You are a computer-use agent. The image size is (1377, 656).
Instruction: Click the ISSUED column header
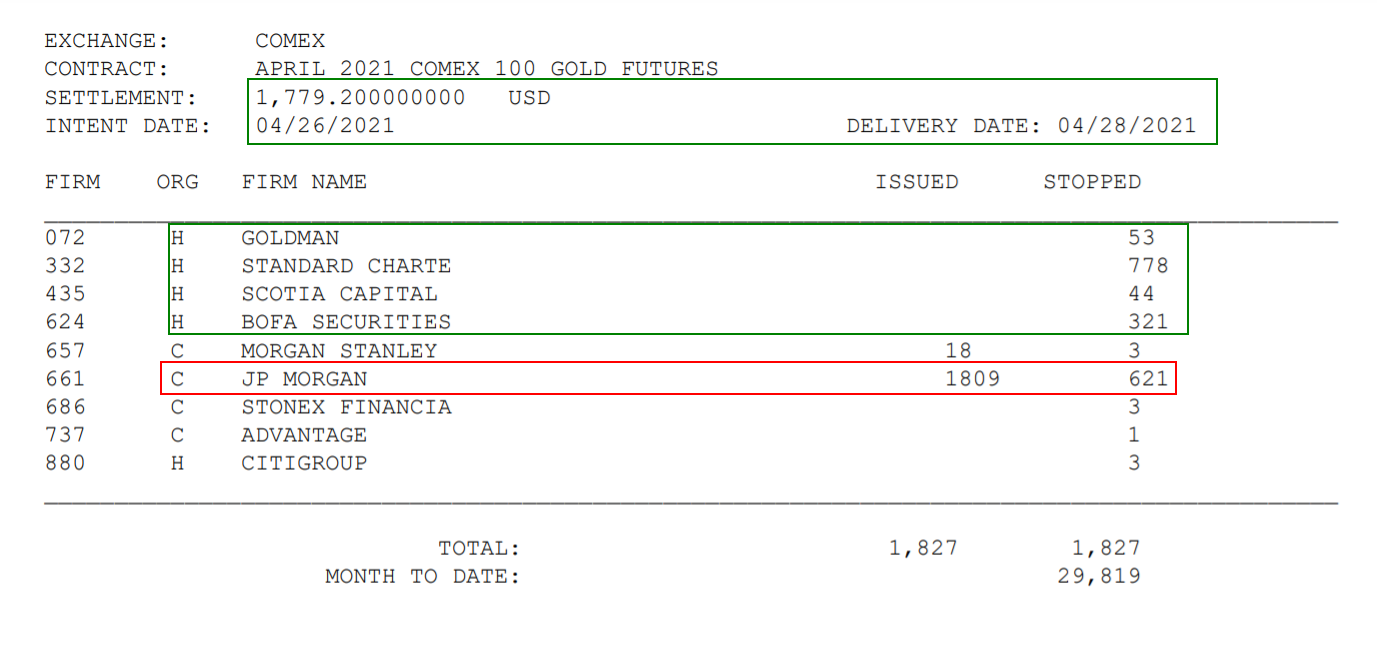tap(917, 182)
